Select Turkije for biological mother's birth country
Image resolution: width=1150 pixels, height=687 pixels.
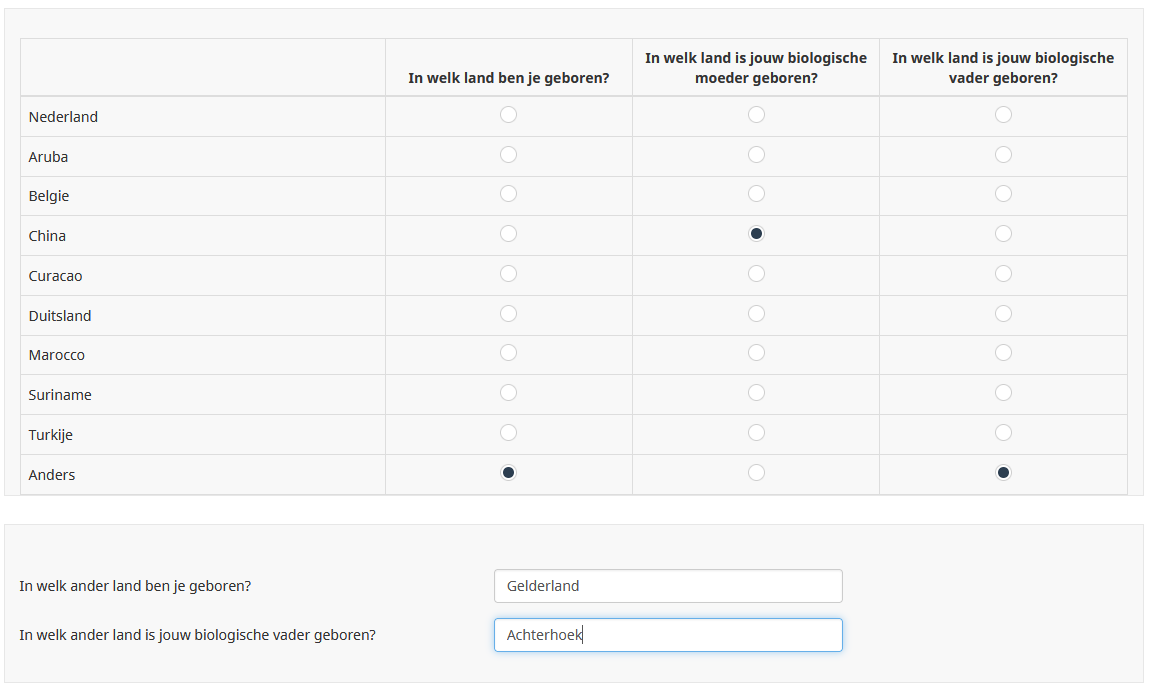pyautogui.click(x=756, y=433)
